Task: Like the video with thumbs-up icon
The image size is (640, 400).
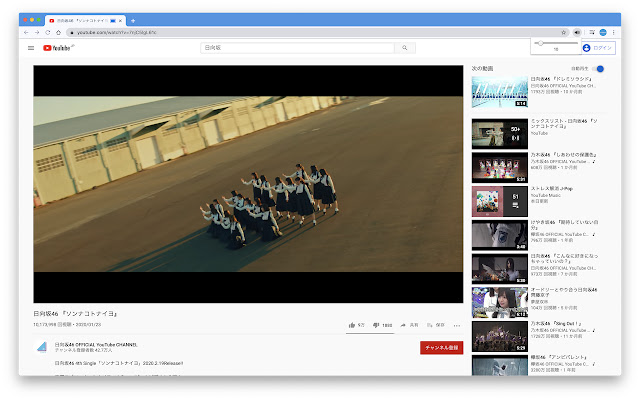Action: point(352,325)
